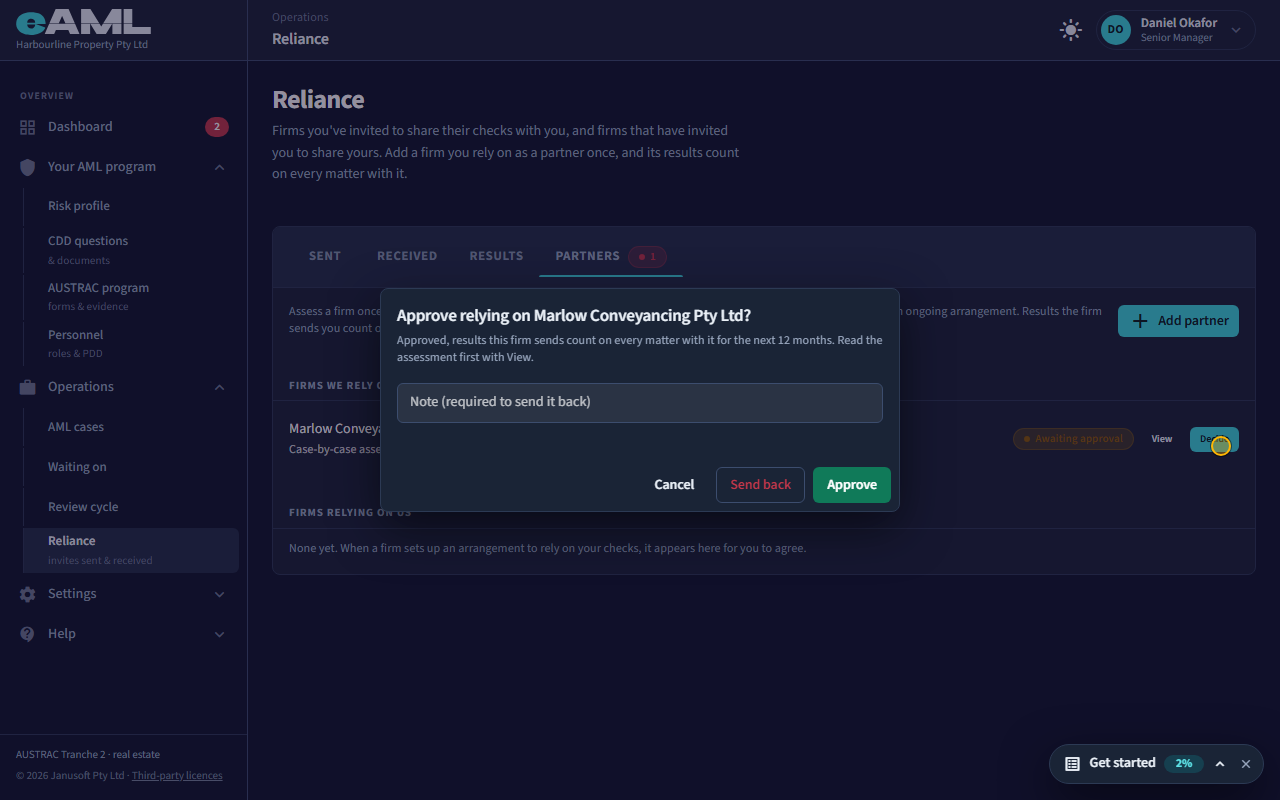Go to Waiting on
Screen dimensions: 1280x800
click(x=131, y=467)
